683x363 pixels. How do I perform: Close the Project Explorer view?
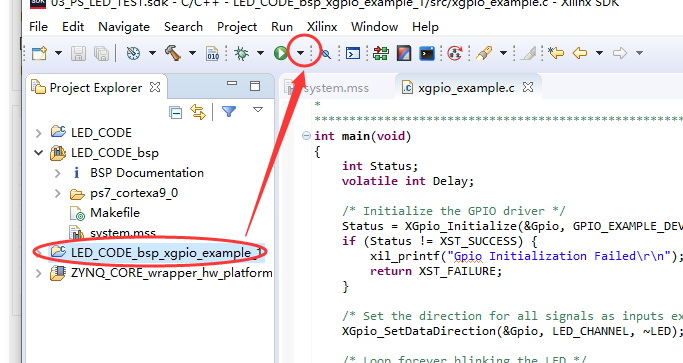[155, 87]
